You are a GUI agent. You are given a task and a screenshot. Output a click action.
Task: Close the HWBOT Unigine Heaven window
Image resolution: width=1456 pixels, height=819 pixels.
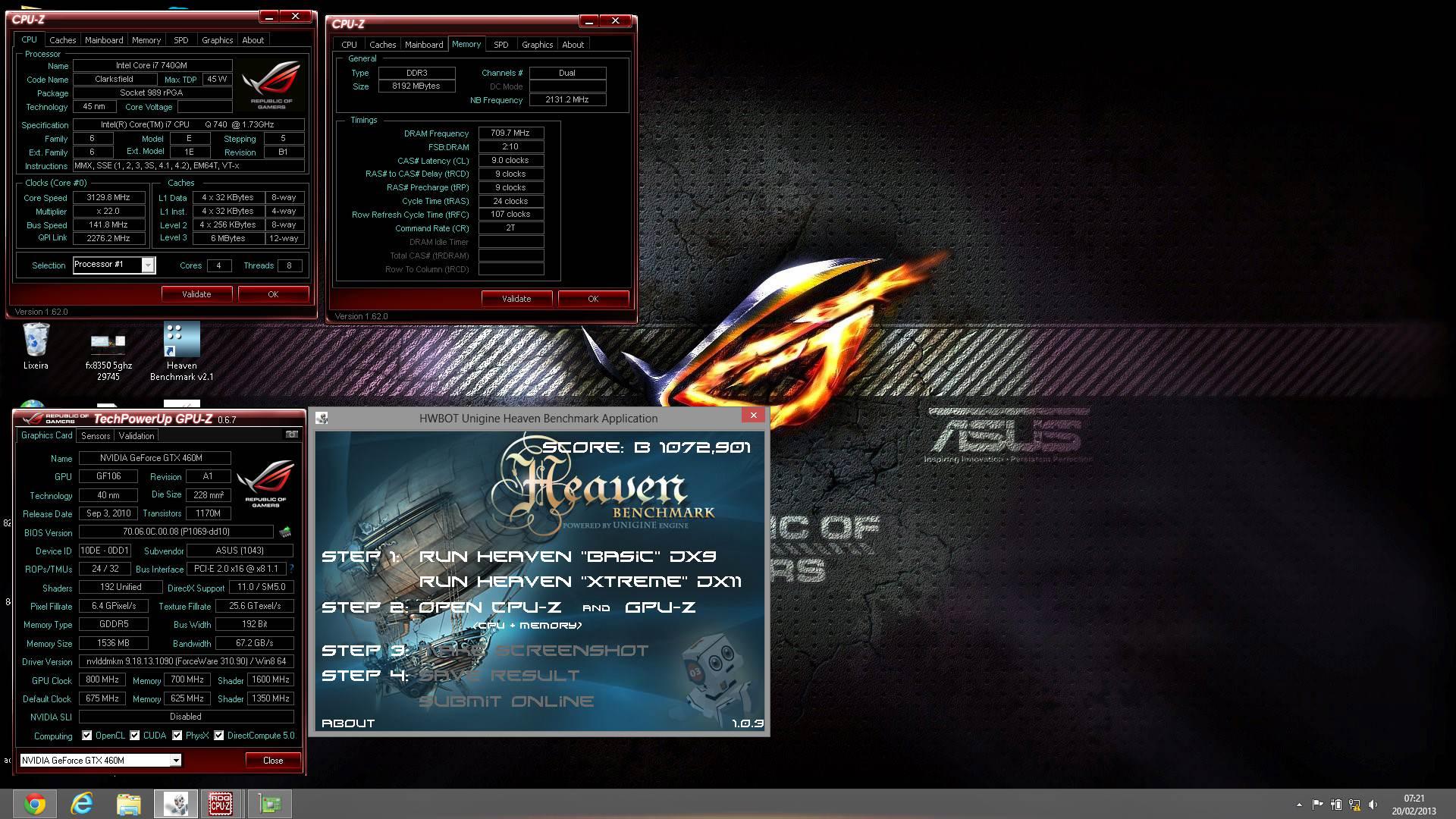753,415
